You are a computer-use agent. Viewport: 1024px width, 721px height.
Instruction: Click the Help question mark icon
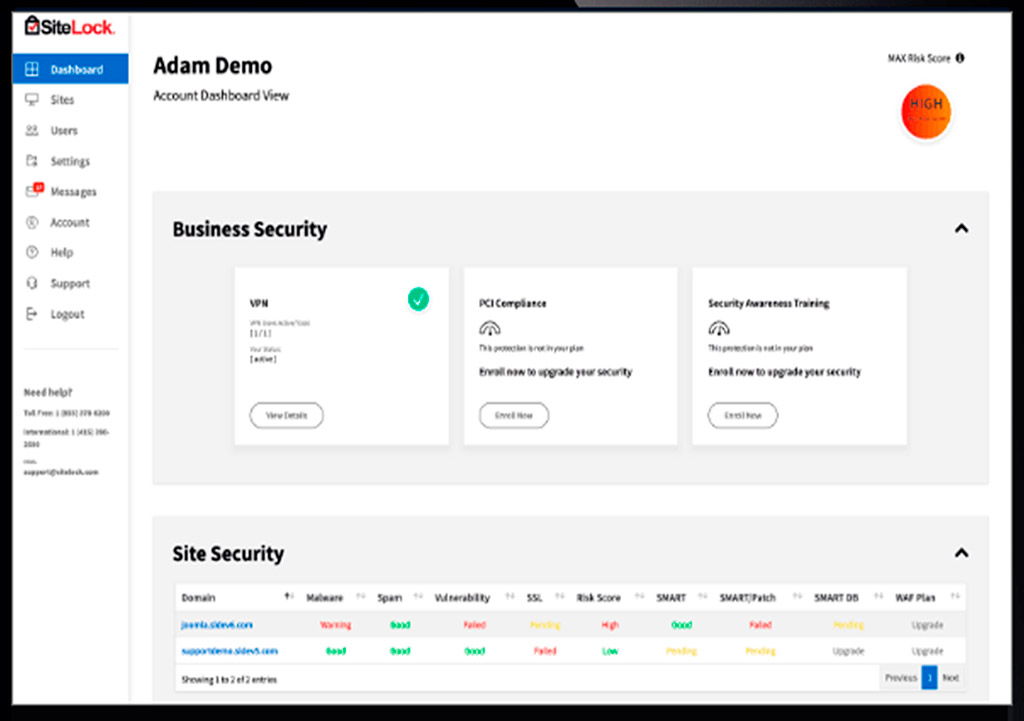coord(32,253)
